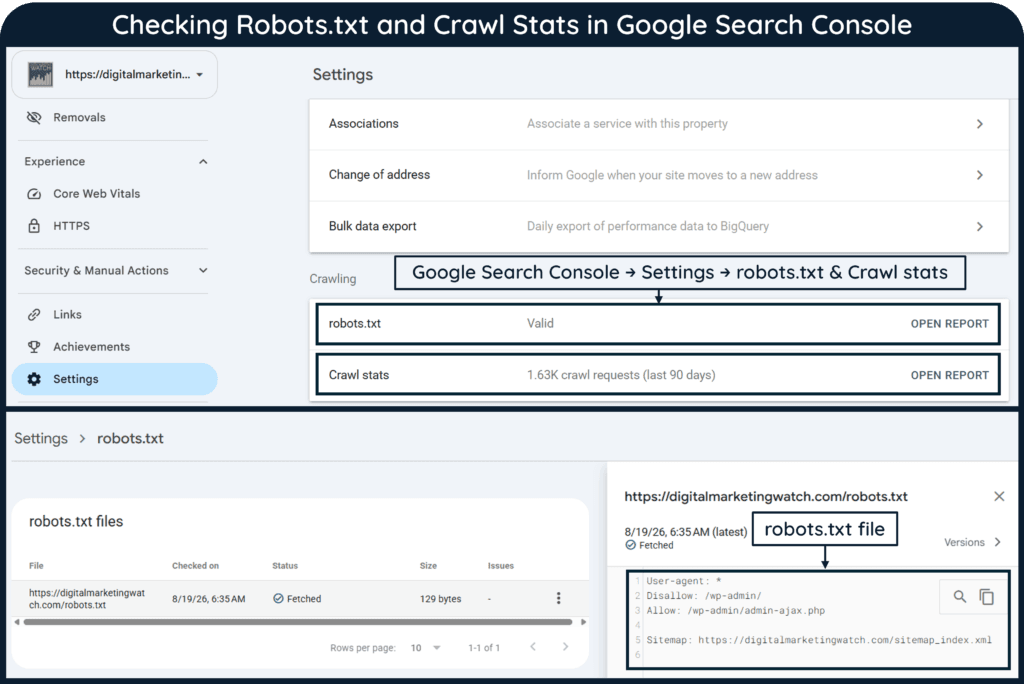Open the property selector dropdown
The image size is (1024, 684).
(114, 74)
